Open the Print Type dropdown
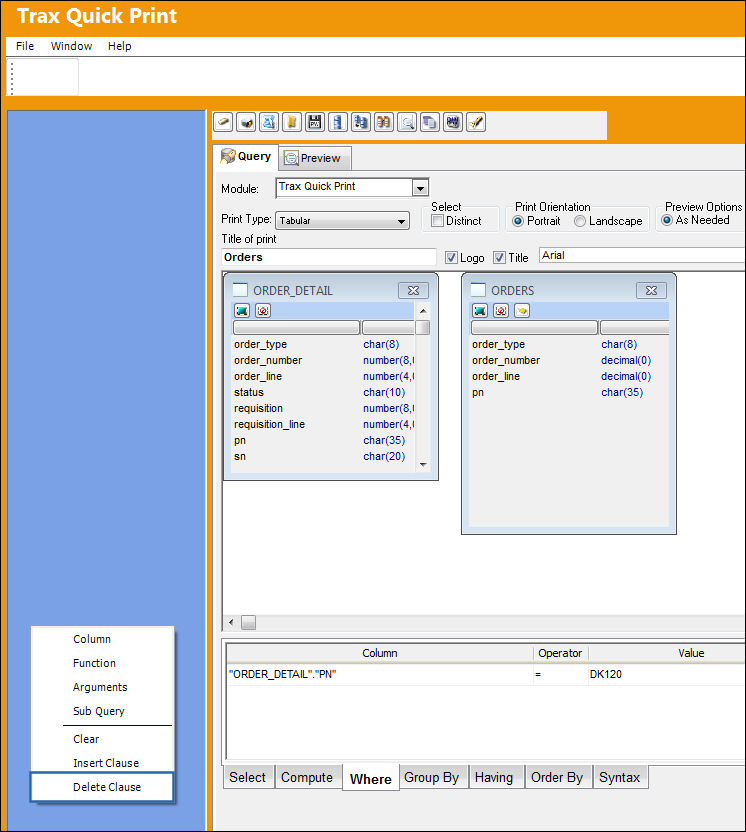746x832 pixels. [x=402, y=221]
